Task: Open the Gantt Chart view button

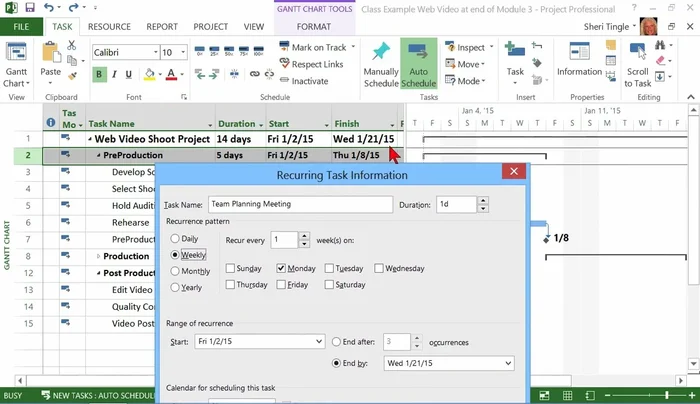Action: coord(17,63)
